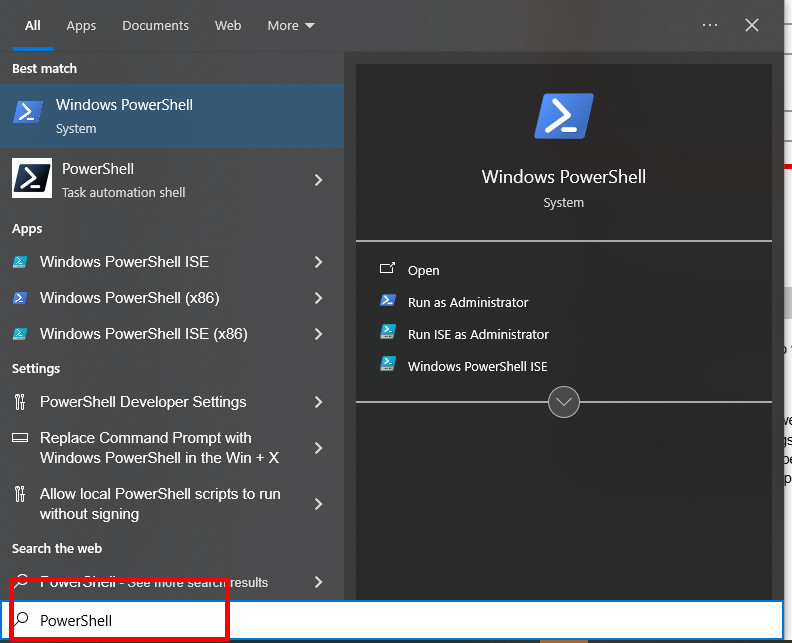
Task: Click the Windows PowerShell ISE action icon
Action: (387, 364)
